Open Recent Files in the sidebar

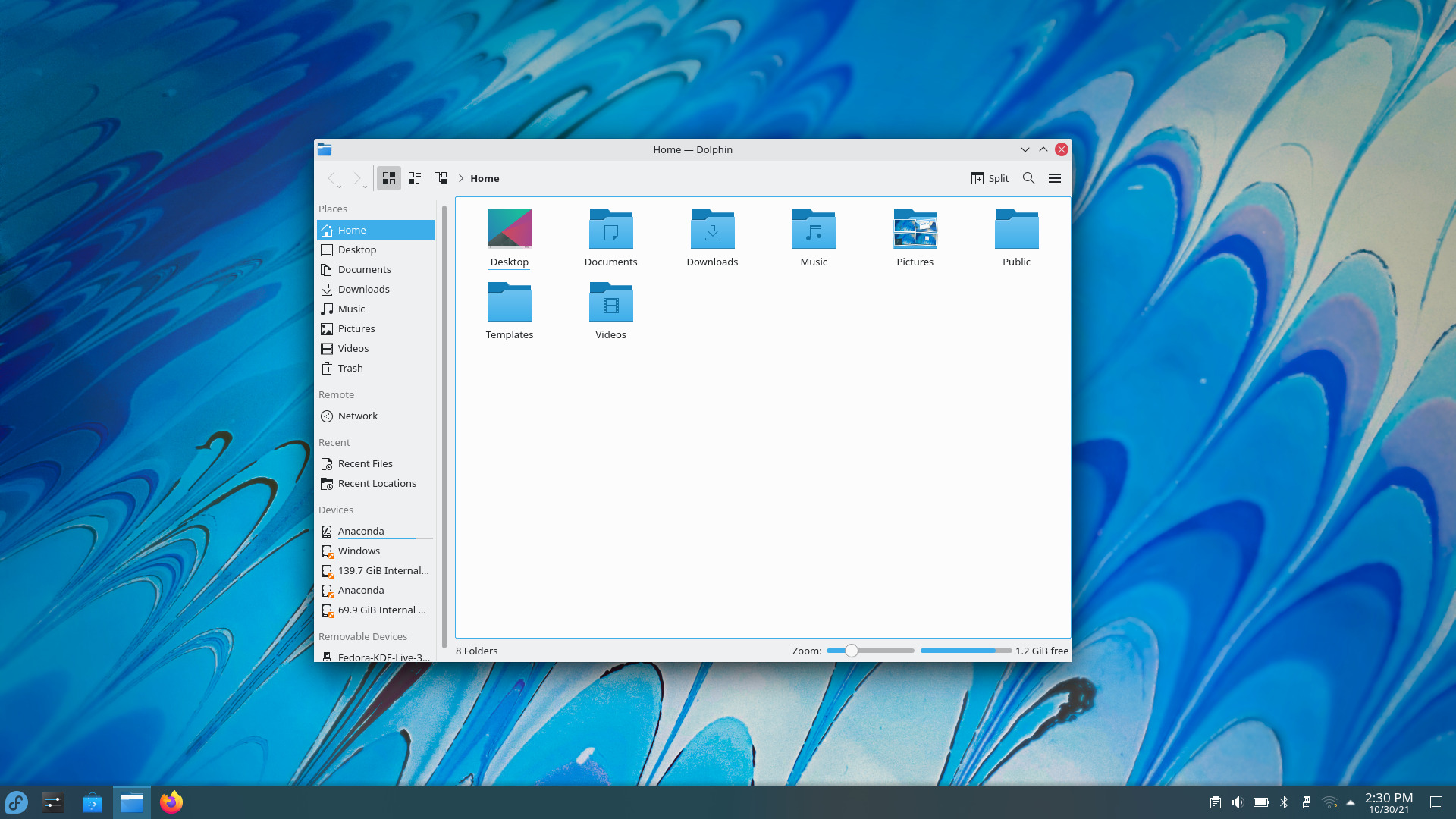(x=365, y=463)
